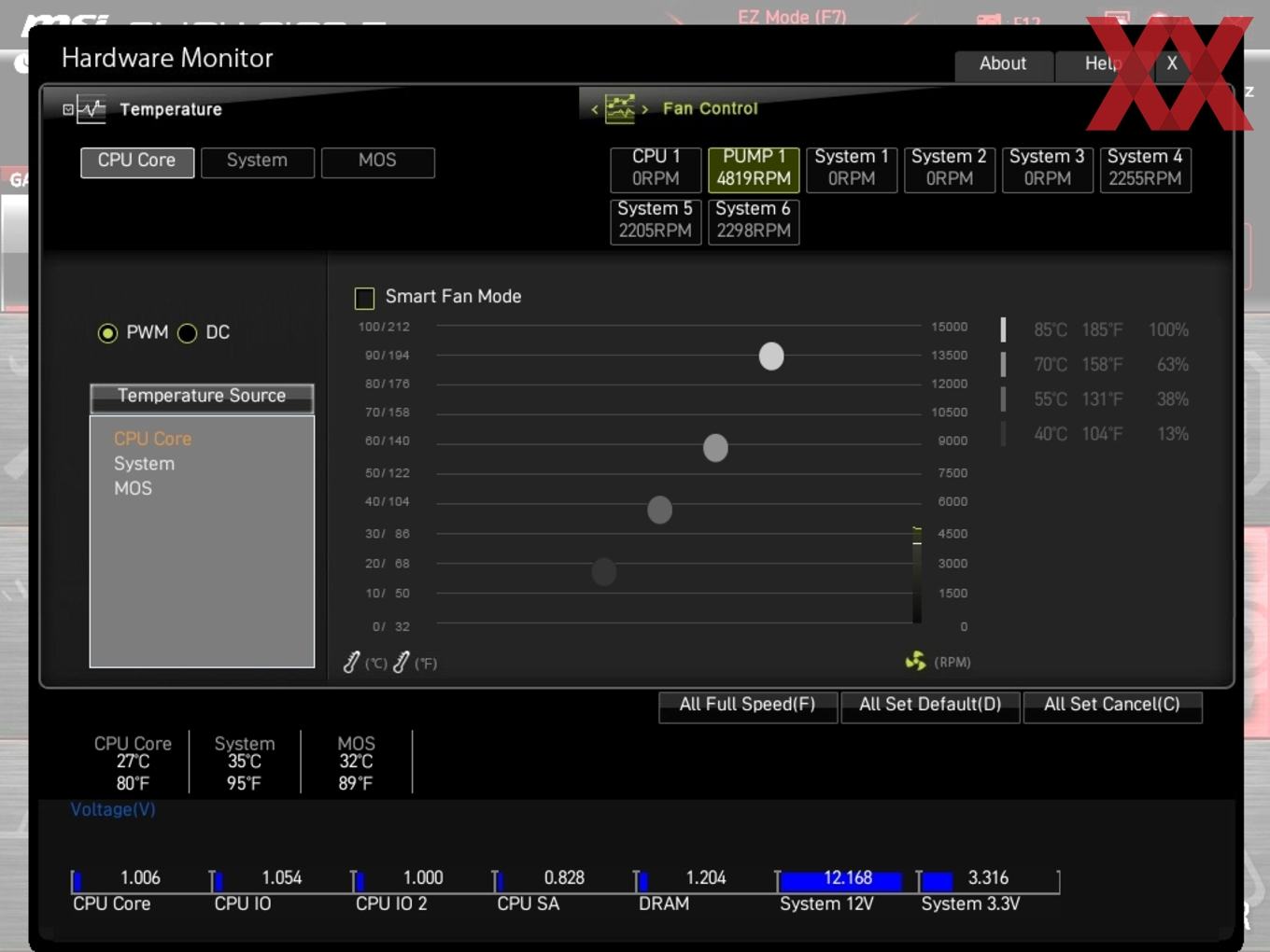
Task: Collapse the Temperature section box icon
Action: pyautogui.click(x=68, y=109)
